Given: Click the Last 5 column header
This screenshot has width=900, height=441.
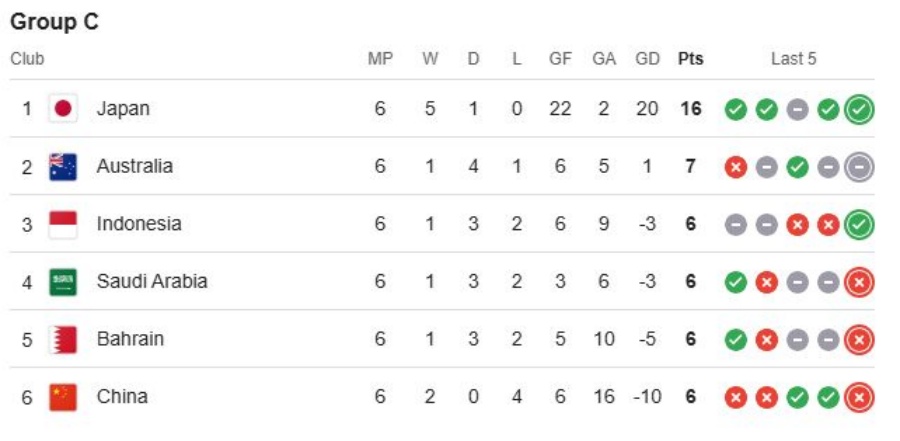Looking at the screenshot, I should click(x=793, y=59).
